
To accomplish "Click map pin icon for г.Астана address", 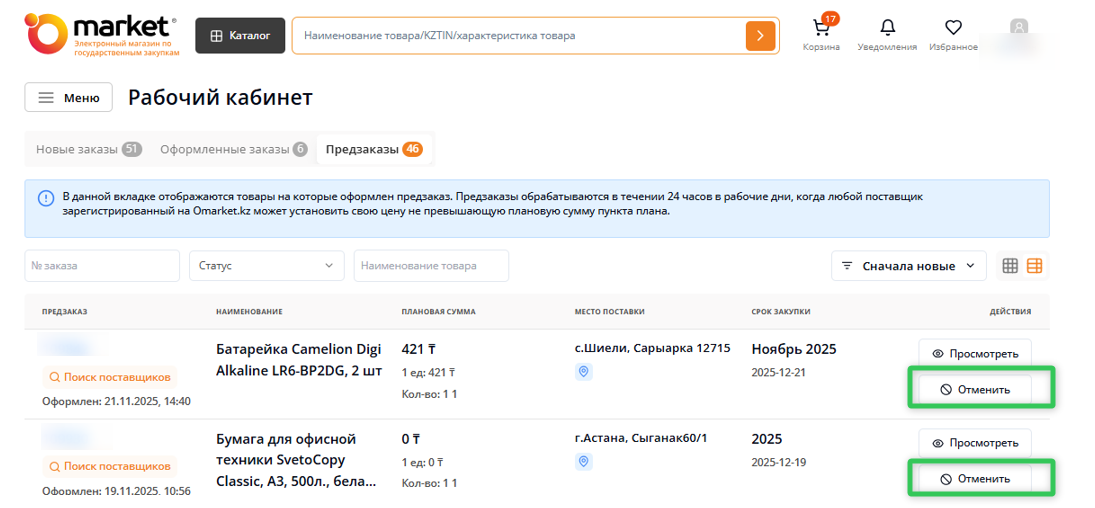I will (x=584, y=461).
